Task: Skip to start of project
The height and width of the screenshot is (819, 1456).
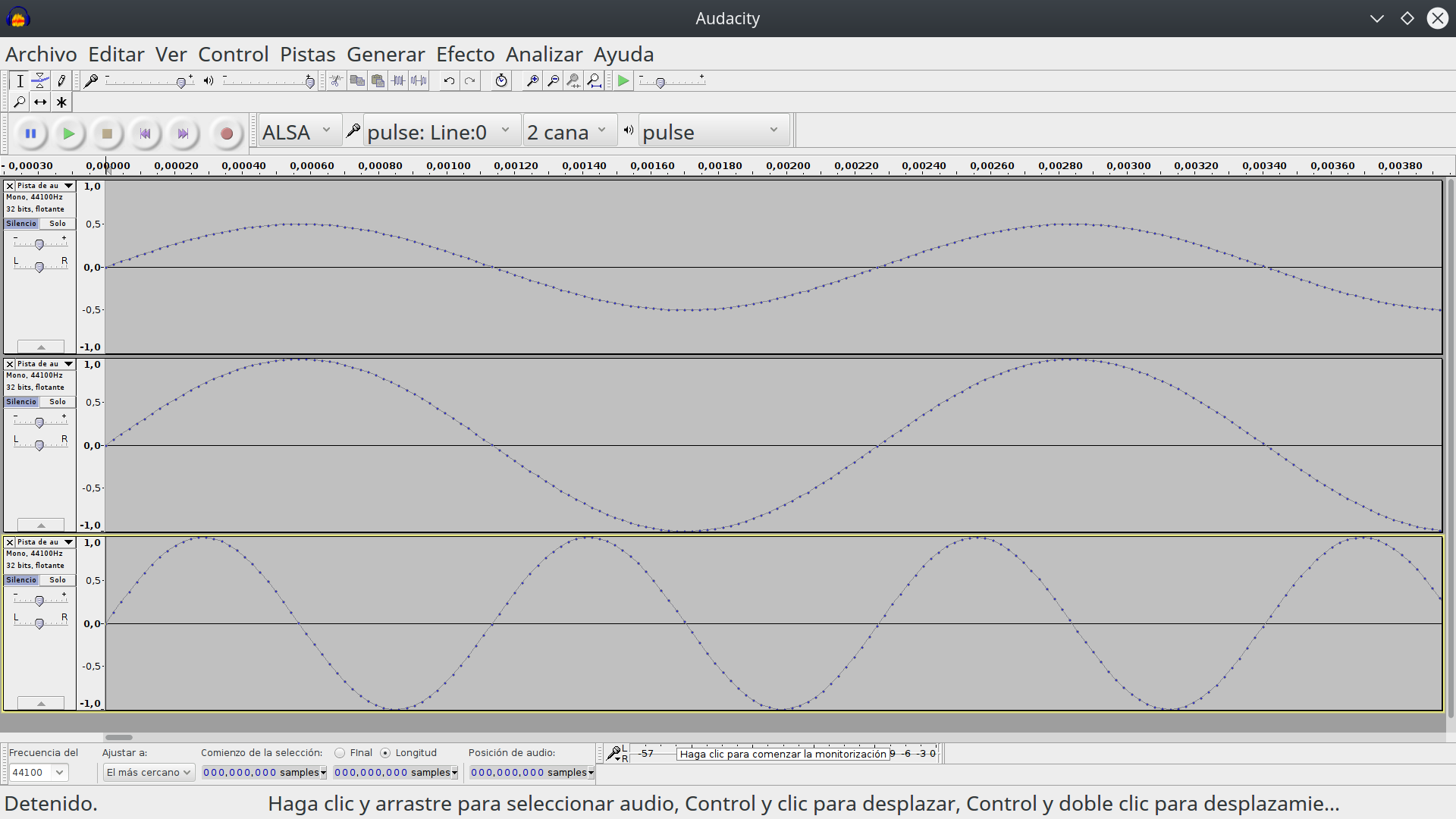Action: click(145, 134)
